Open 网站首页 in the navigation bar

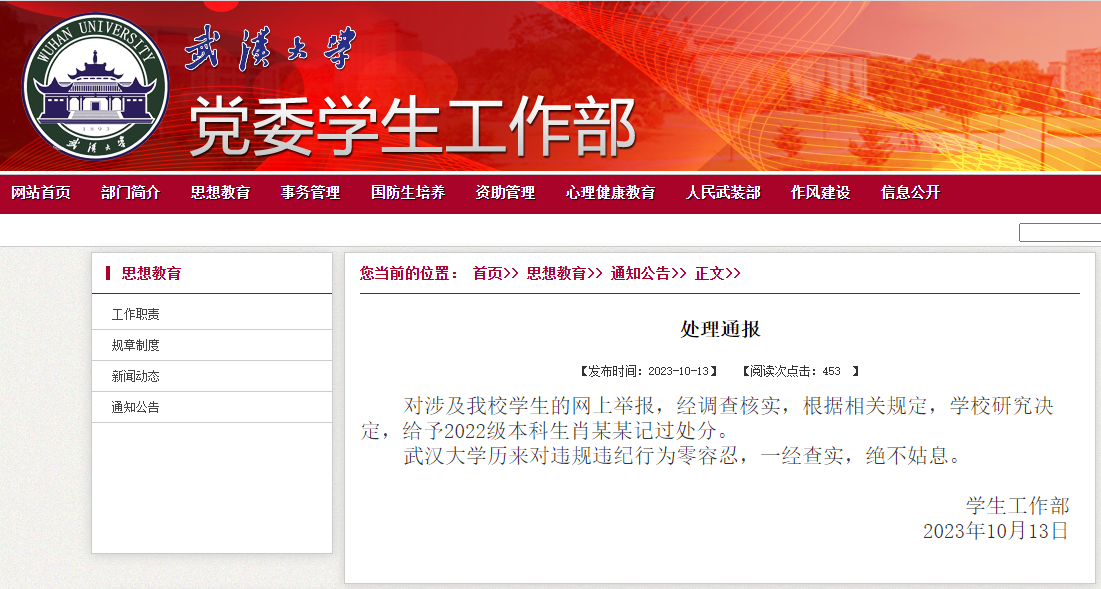point(41,192)
